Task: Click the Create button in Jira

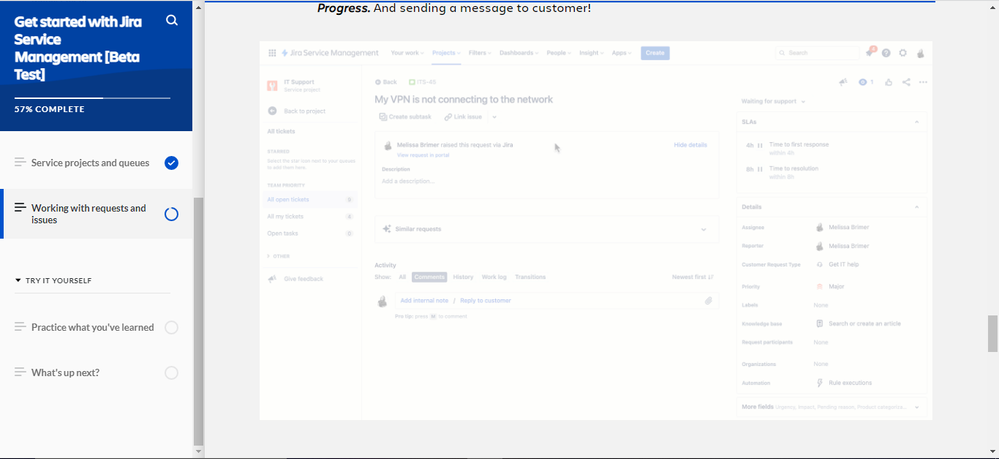Action: (x=655, y=53)
